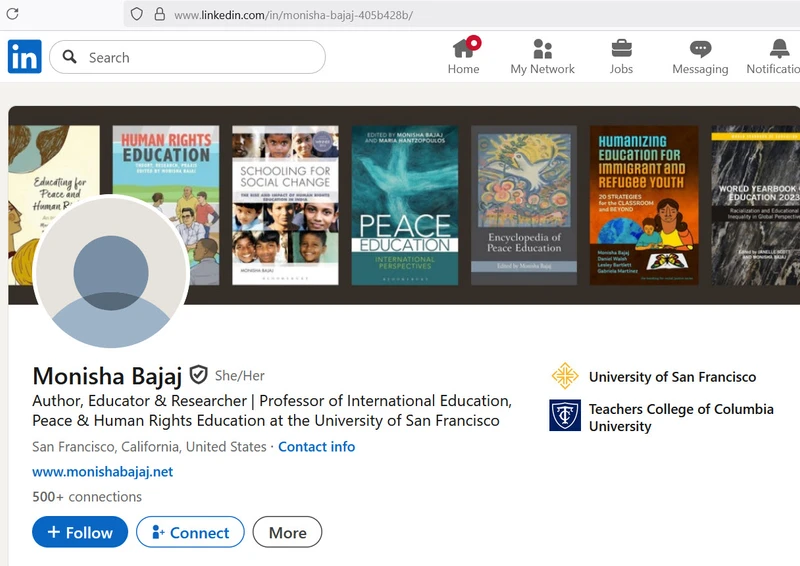The height and width of the screenshot is (566, 800).
Task: Click the University of San Francisco logo
Action: (x=565, y=376)
